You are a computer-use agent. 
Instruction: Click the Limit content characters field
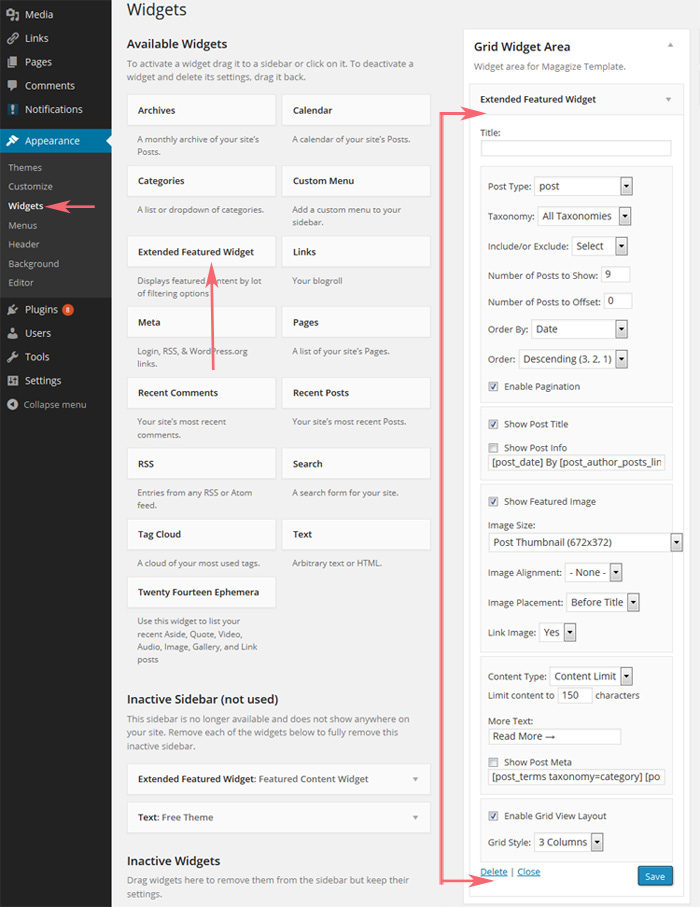(574, 695)
